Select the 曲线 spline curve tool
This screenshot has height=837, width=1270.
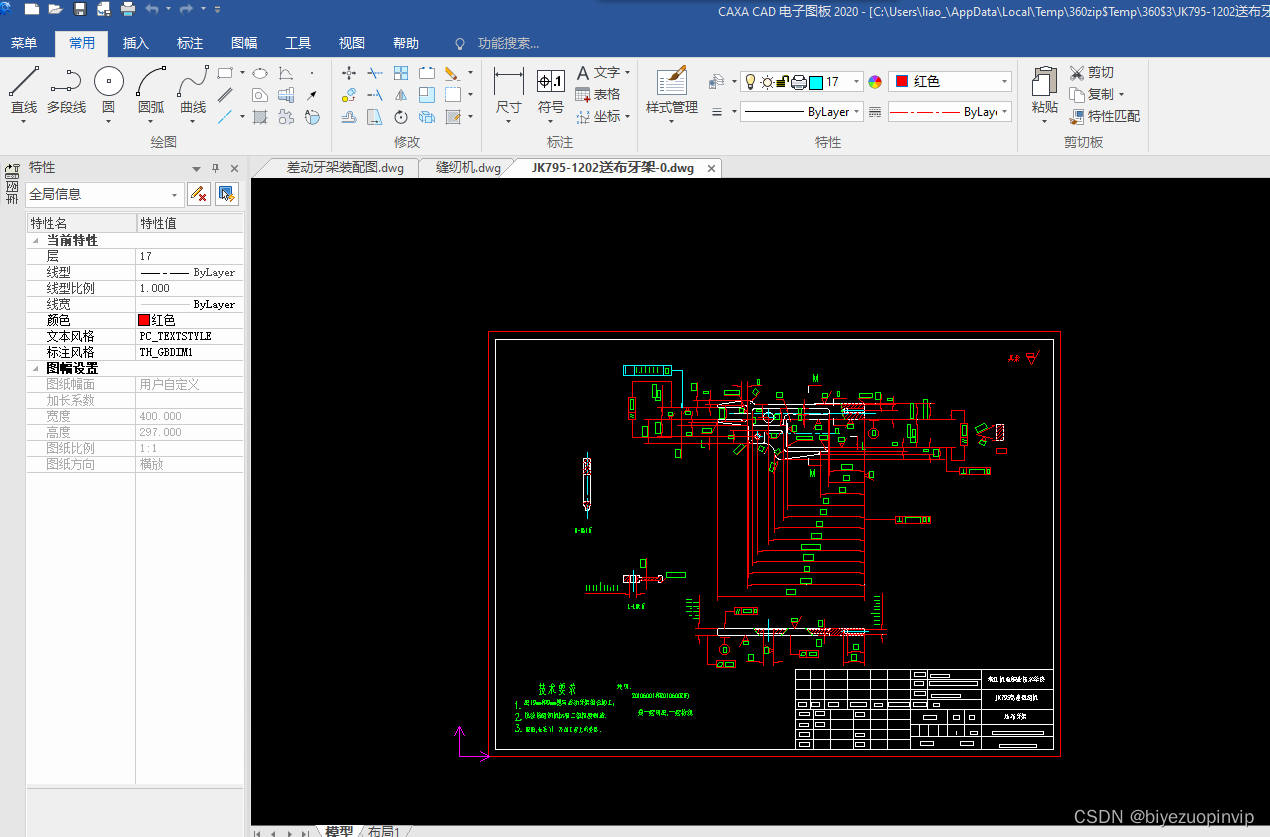(193, 90)
